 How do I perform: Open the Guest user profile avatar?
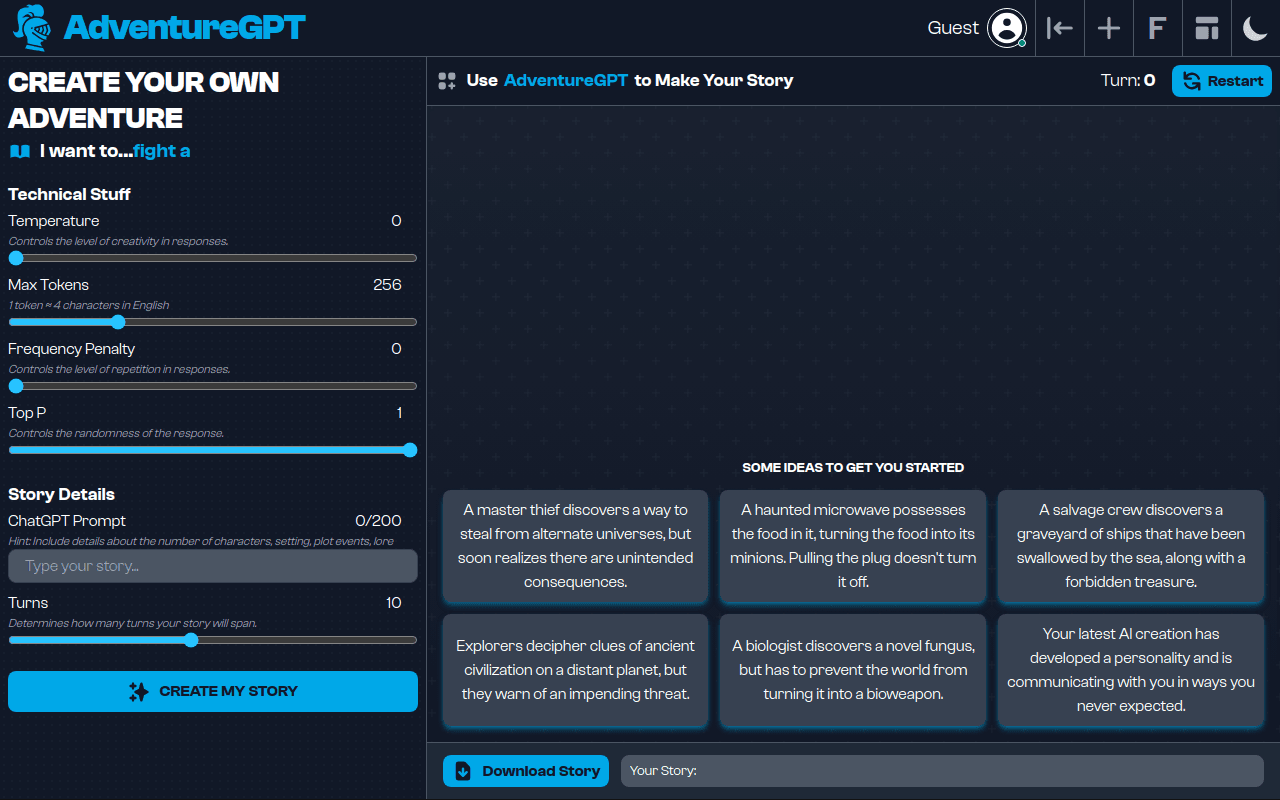click(x=1006, y=28)
